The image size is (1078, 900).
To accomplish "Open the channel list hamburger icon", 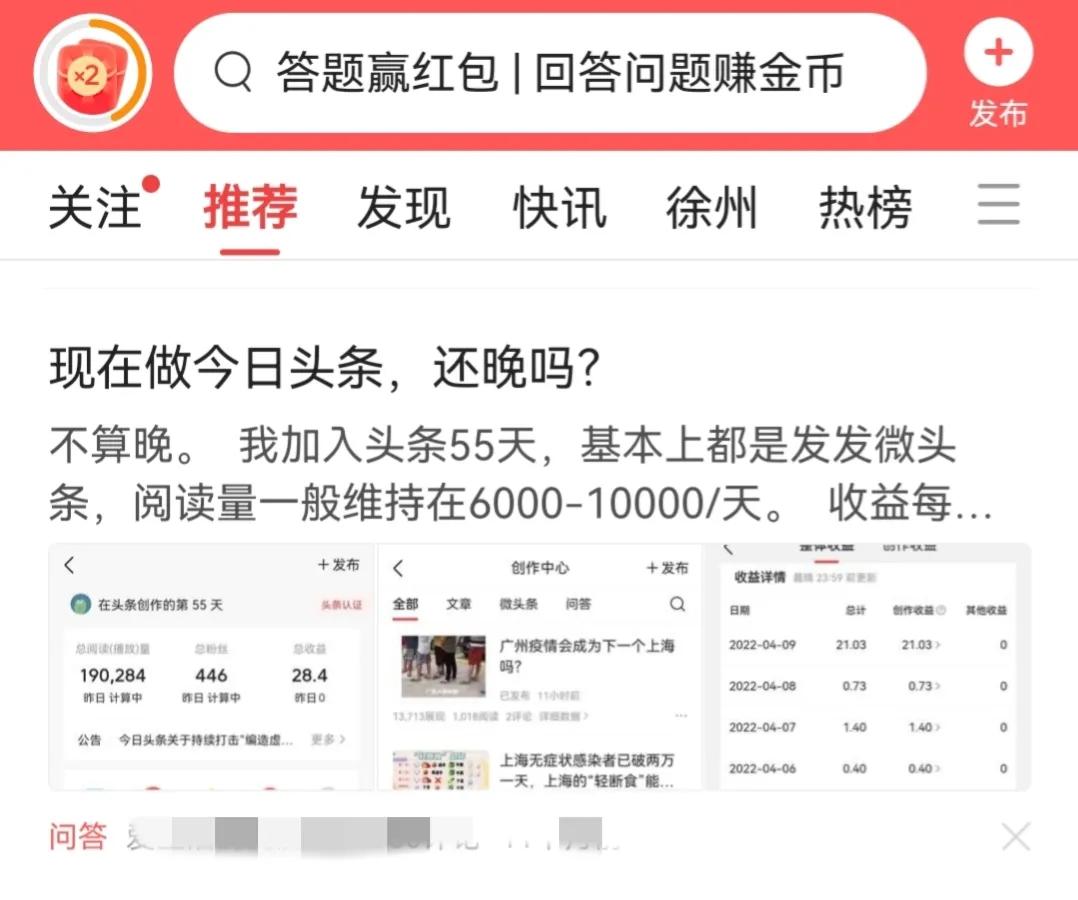I will (998, 205).
